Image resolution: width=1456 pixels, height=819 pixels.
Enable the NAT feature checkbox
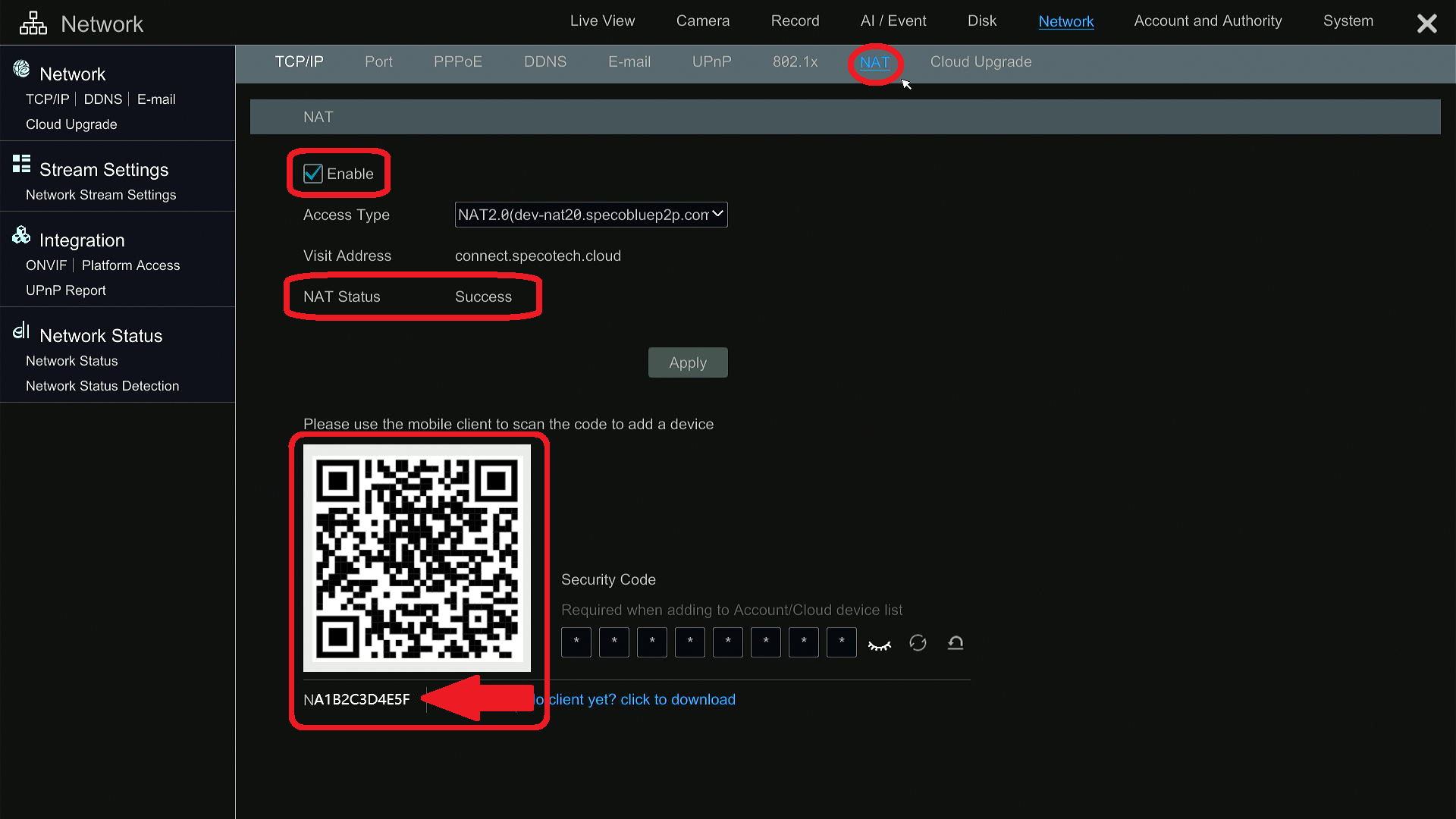313,174
